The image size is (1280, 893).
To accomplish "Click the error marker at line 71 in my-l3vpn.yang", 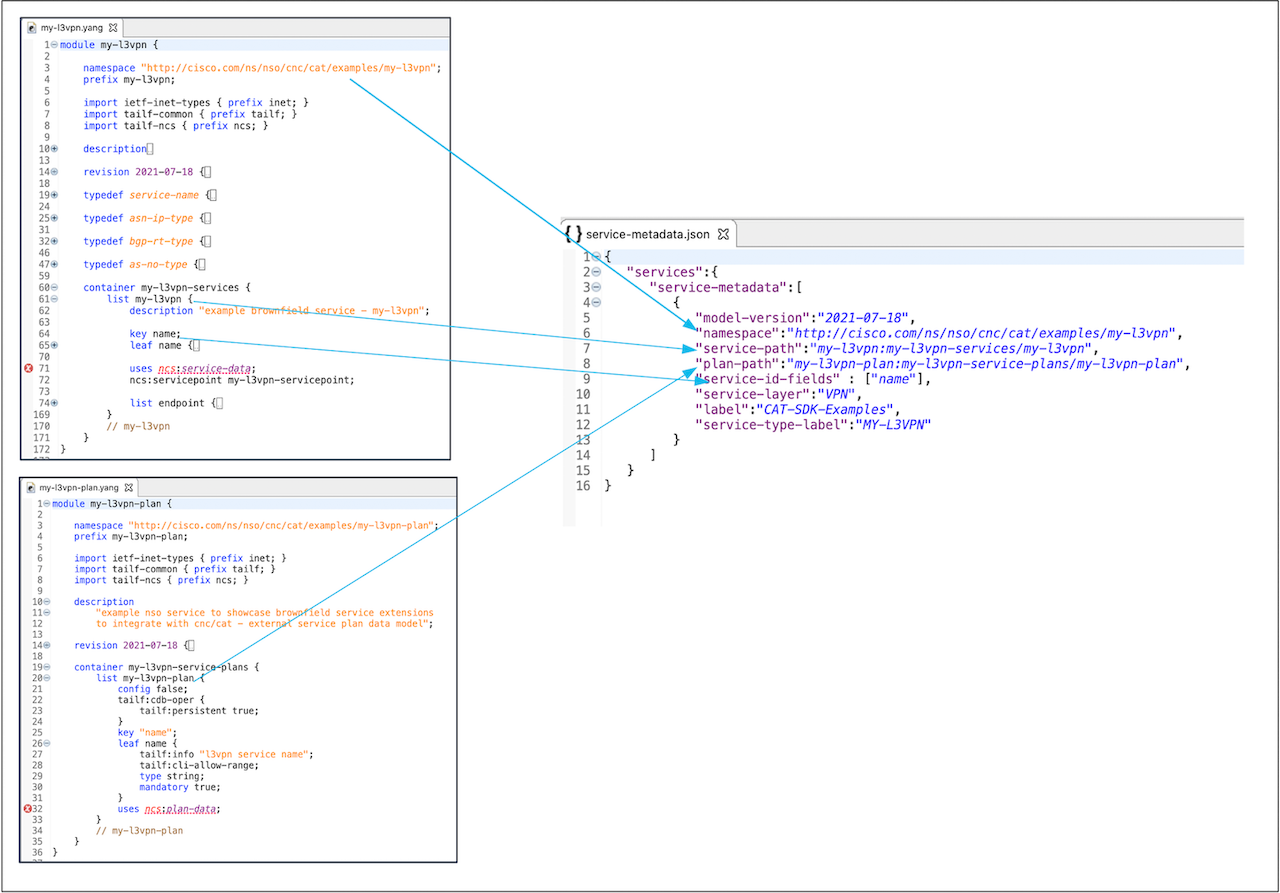I will point(29,369).
